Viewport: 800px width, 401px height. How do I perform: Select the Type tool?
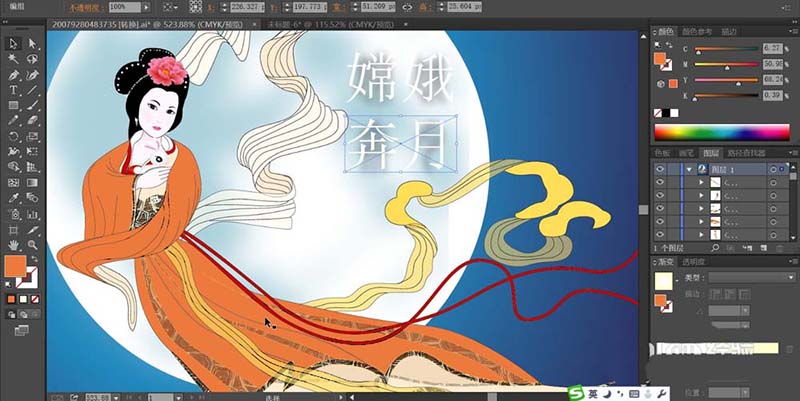[x=14, y=90]
